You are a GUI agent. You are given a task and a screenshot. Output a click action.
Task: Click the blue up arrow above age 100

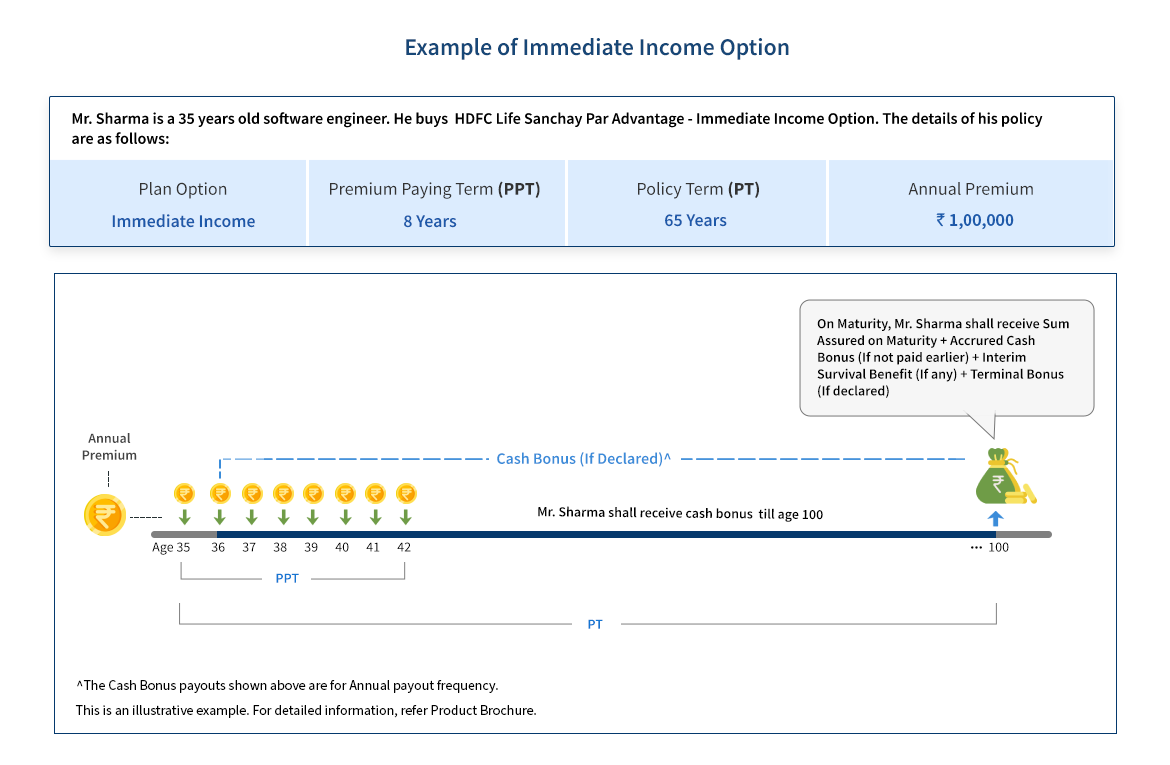[x=995, y=518]
